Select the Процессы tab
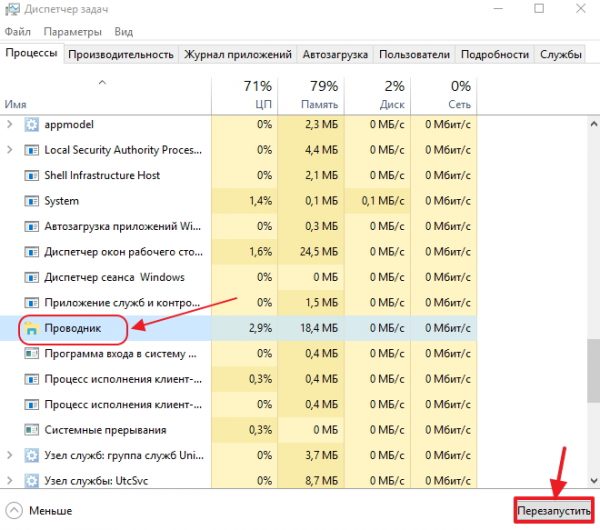 [31, 53]
